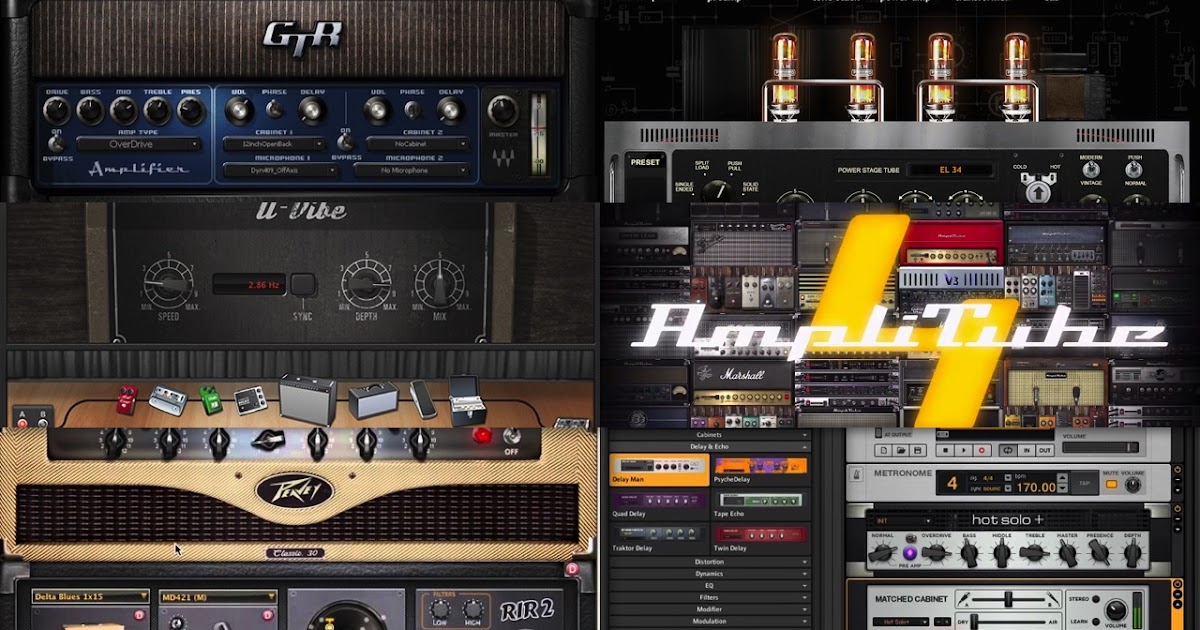The width and height of the screenshot is (1200, 630).
Task: Expand the Cabinets category
Action: tap(710, 436)
